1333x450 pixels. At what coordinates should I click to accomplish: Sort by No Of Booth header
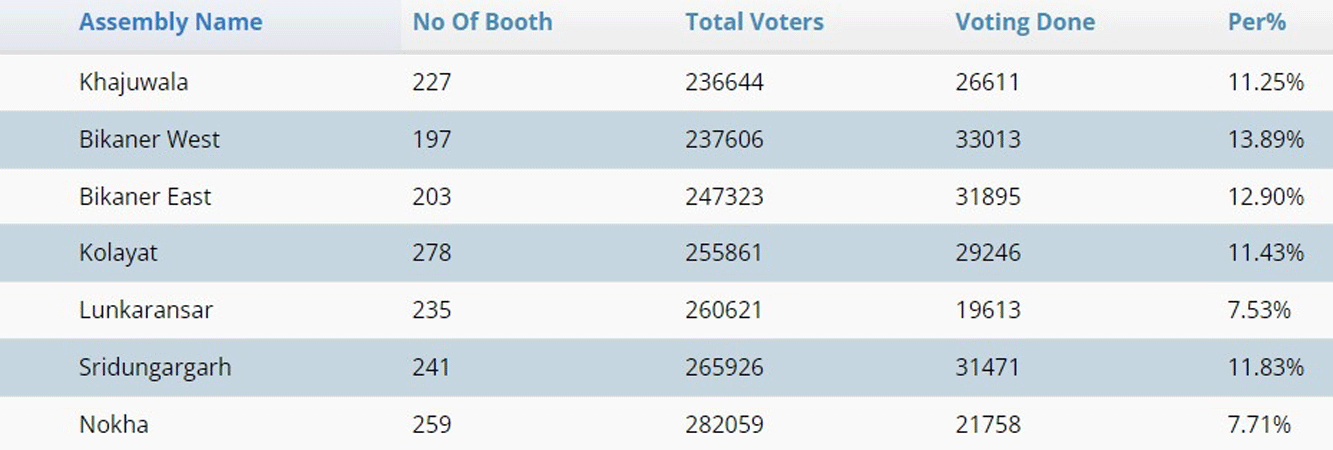(482, 22)
